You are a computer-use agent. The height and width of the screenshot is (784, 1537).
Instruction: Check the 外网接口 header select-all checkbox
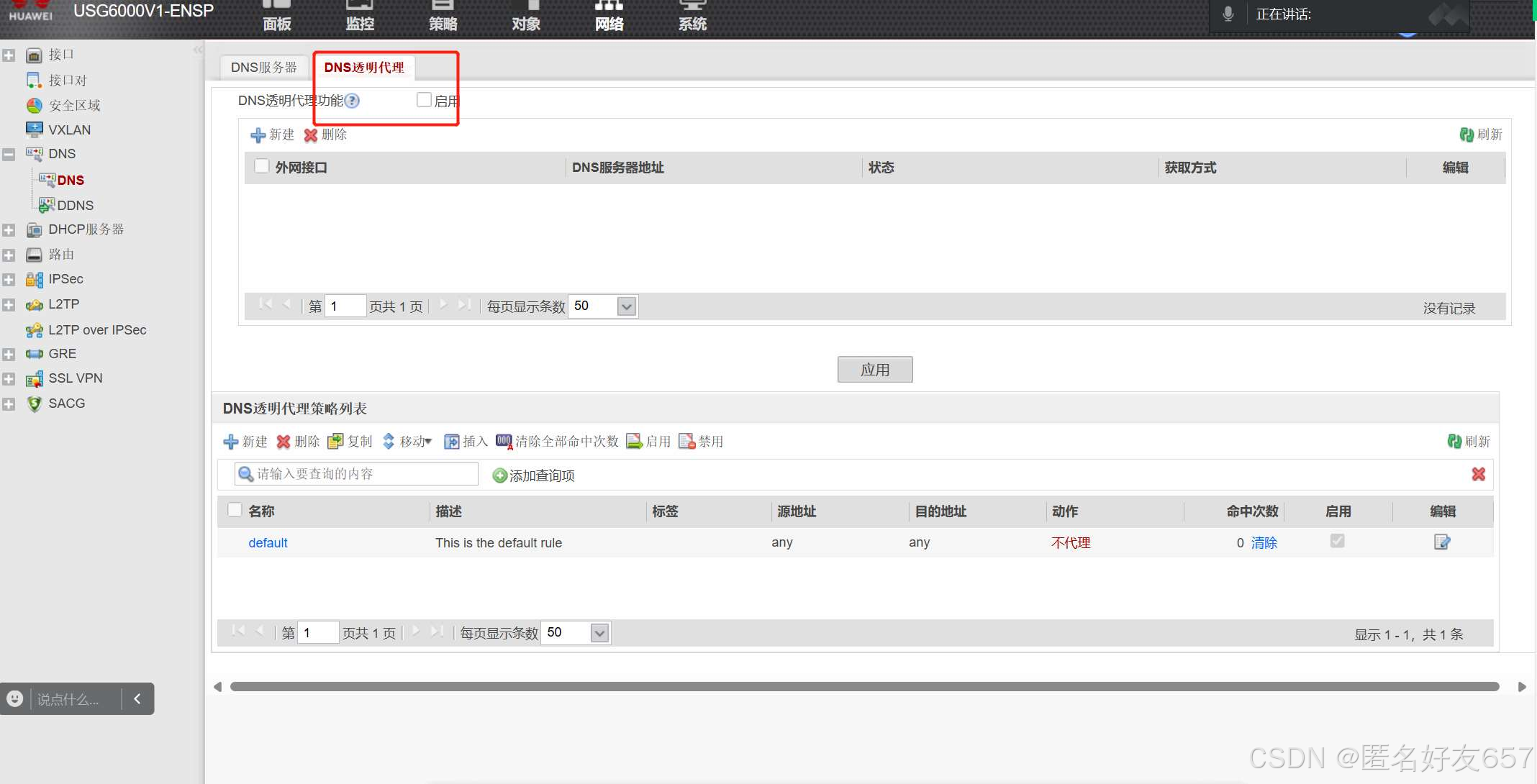tap(262, 166)
